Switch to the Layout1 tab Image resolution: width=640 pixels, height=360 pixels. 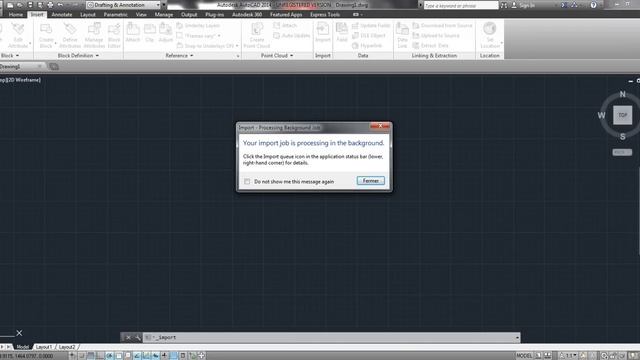(44, 347)
